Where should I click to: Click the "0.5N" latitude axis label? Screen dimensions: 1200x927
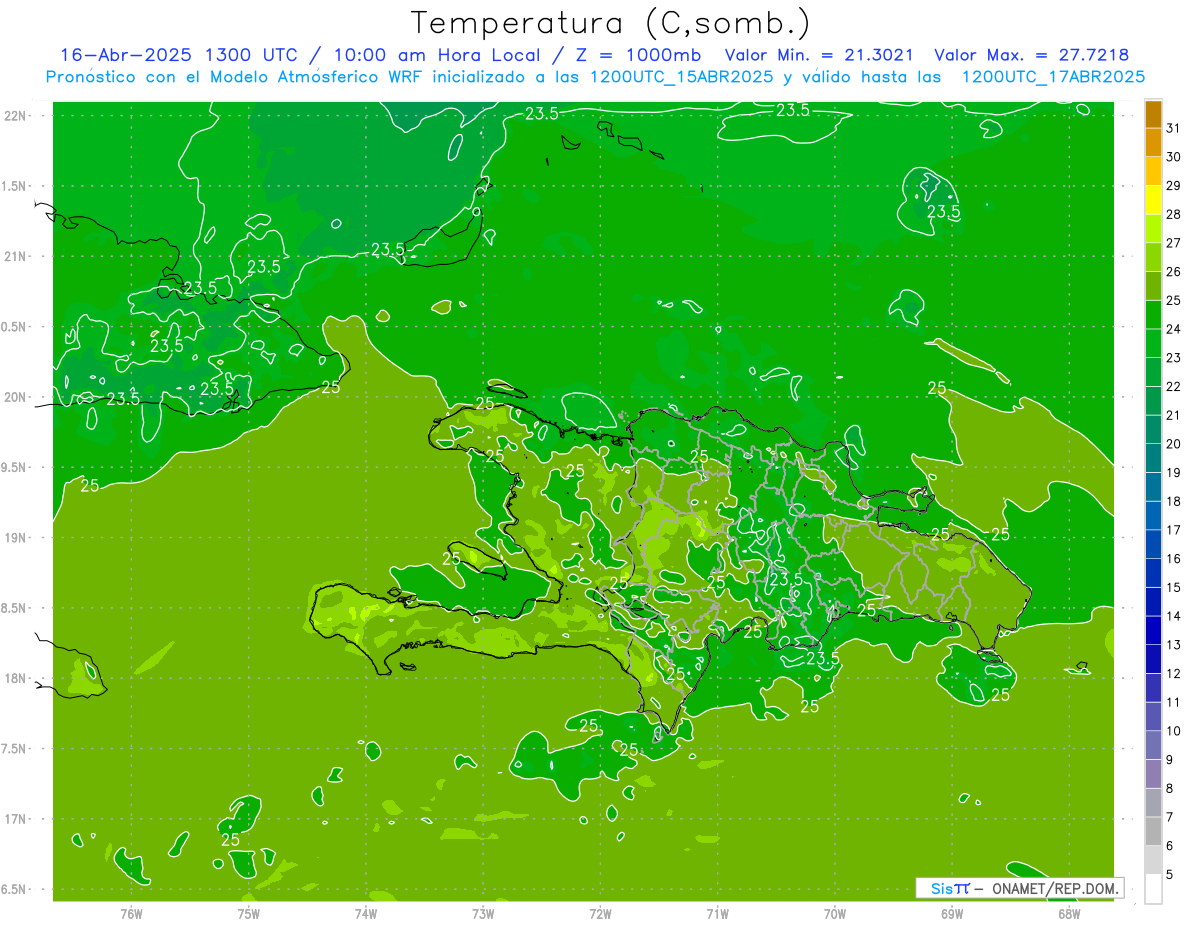click(x=15, y=327)
